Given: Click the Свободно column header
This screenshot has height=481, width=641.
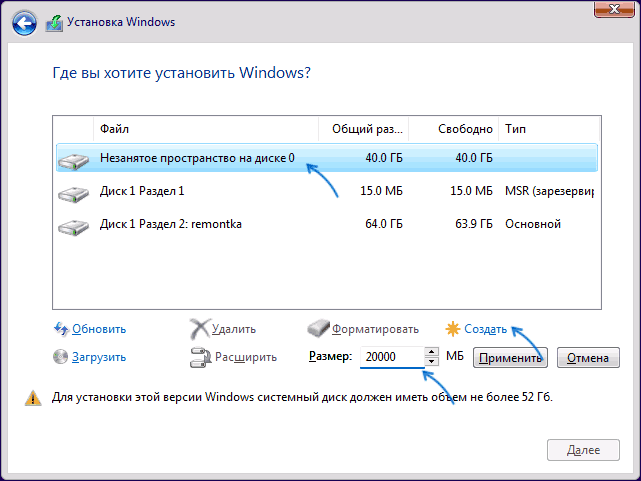Looking at the screenshot, I should pos(453,129).
